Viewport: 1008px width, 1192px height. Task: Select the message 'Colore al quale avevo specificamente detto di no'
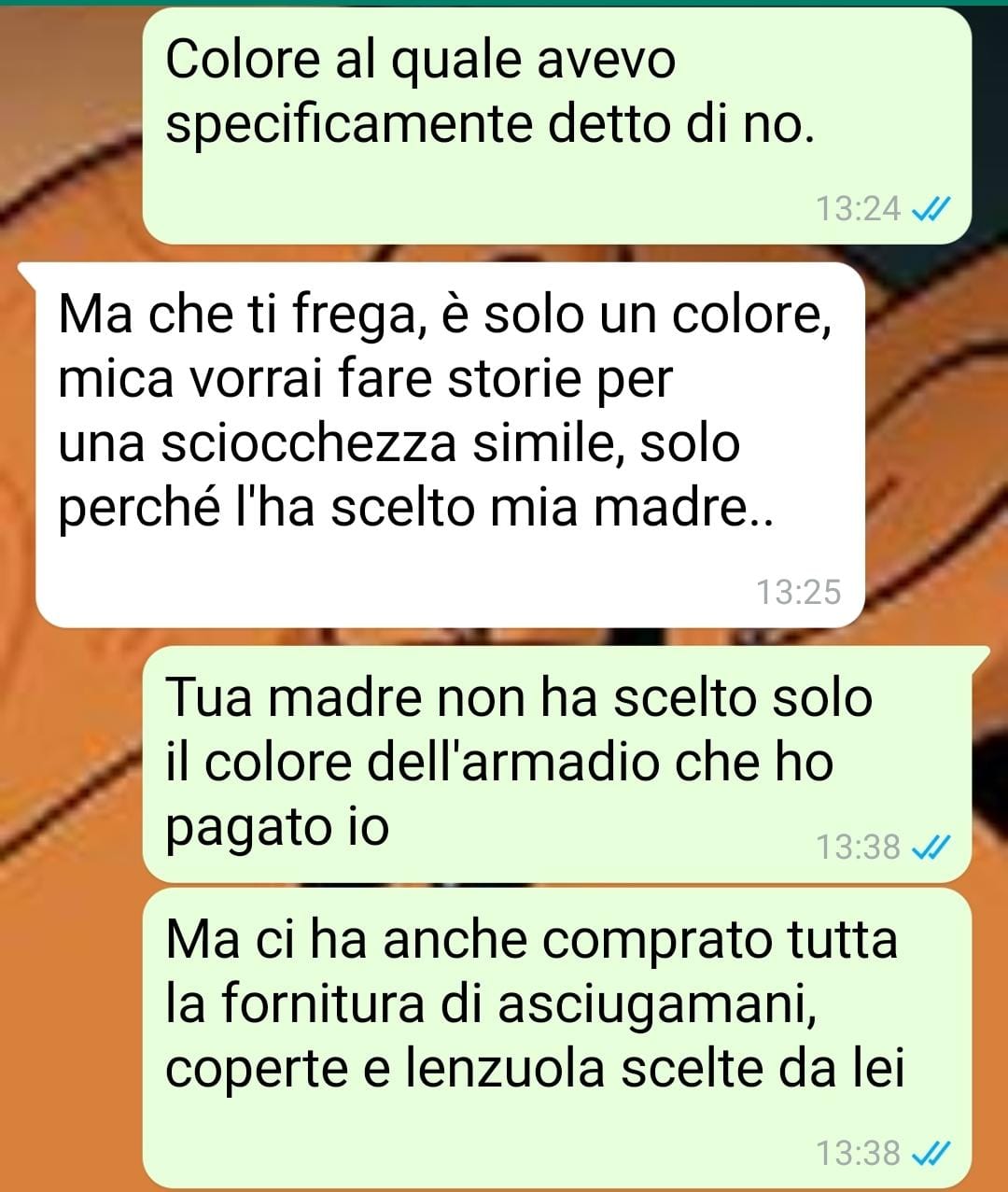click(557, 126)
